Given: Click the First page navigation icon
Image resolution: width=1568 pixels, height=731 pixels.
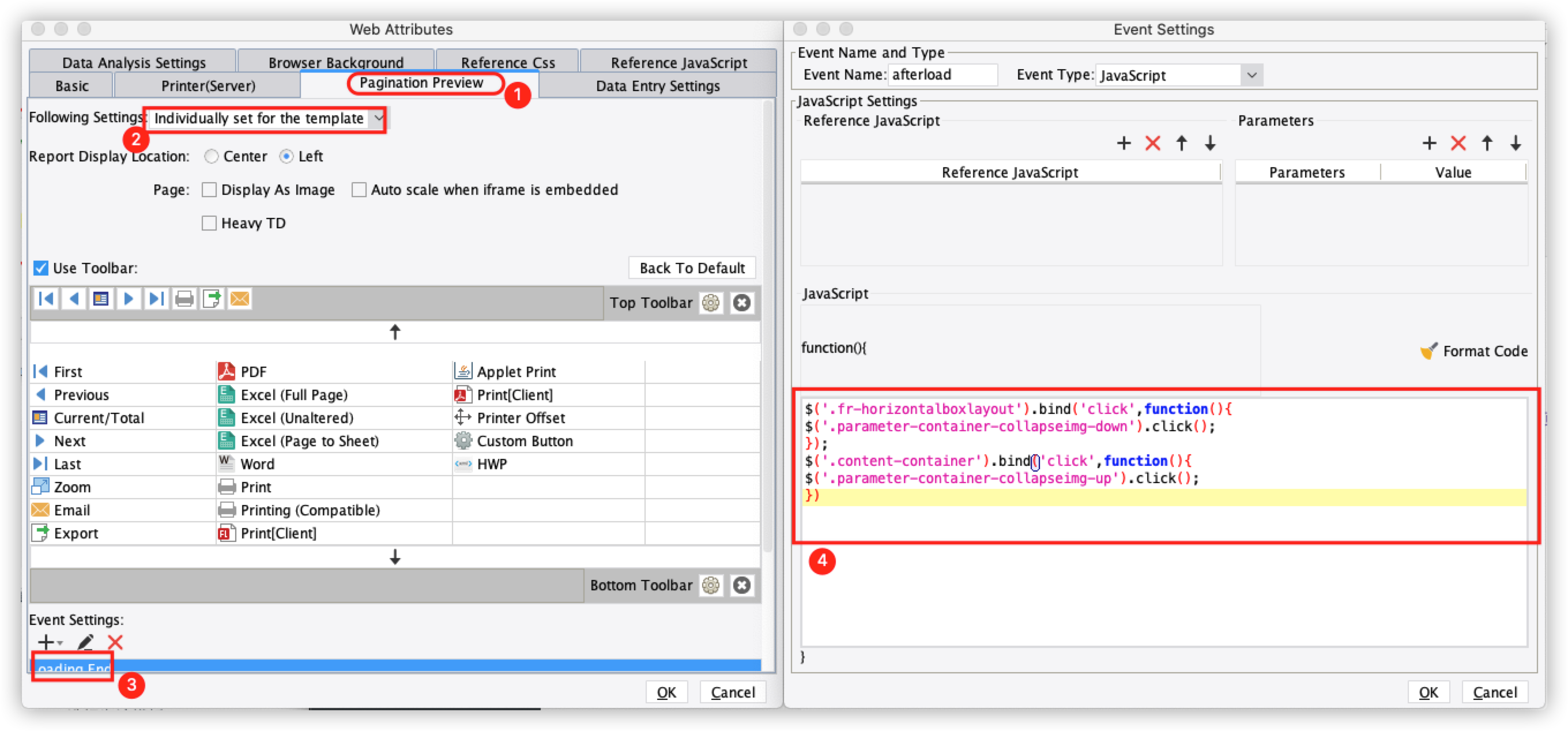Looking at the screenshot, I should pos(46,298).
